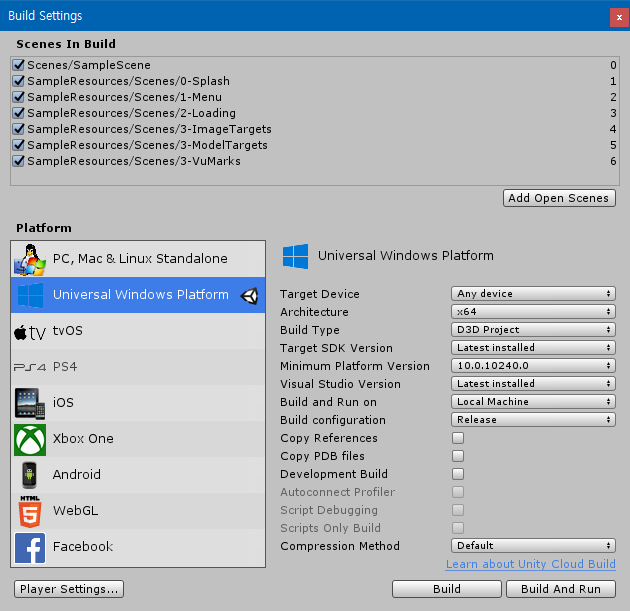Open the Compression Method dropdown

(533, 546)
